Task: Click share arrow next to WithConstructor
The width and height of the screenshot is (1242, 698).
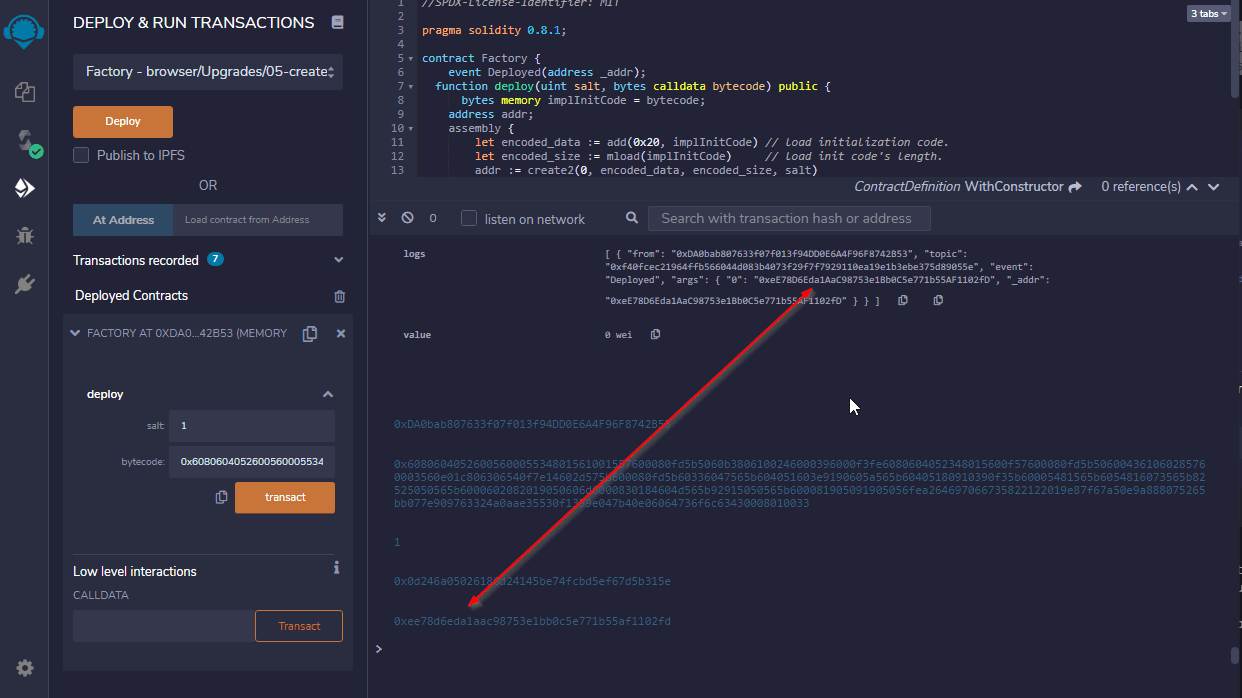Action: pos(1075,187)
